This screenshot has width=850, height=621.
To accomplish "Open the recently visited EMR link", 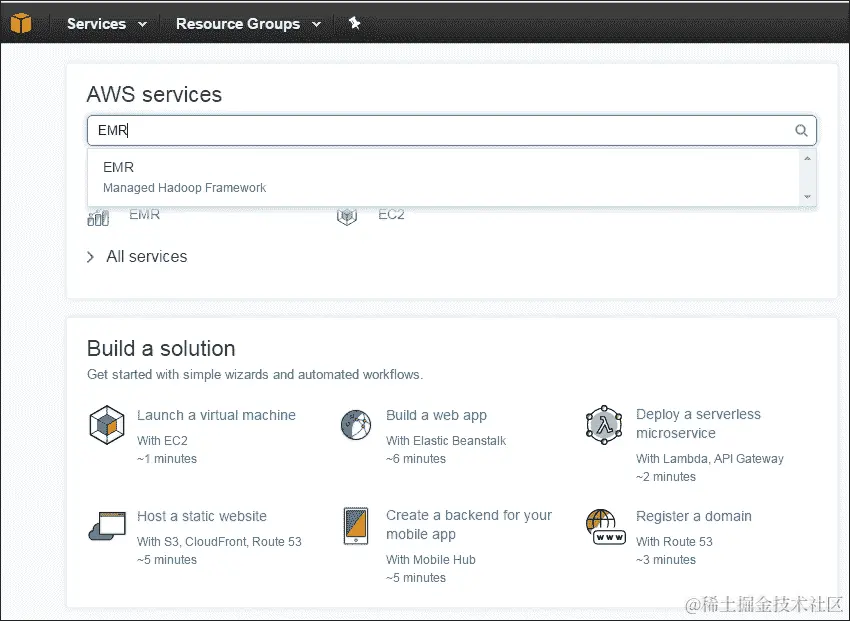I will tap(144, 215).
